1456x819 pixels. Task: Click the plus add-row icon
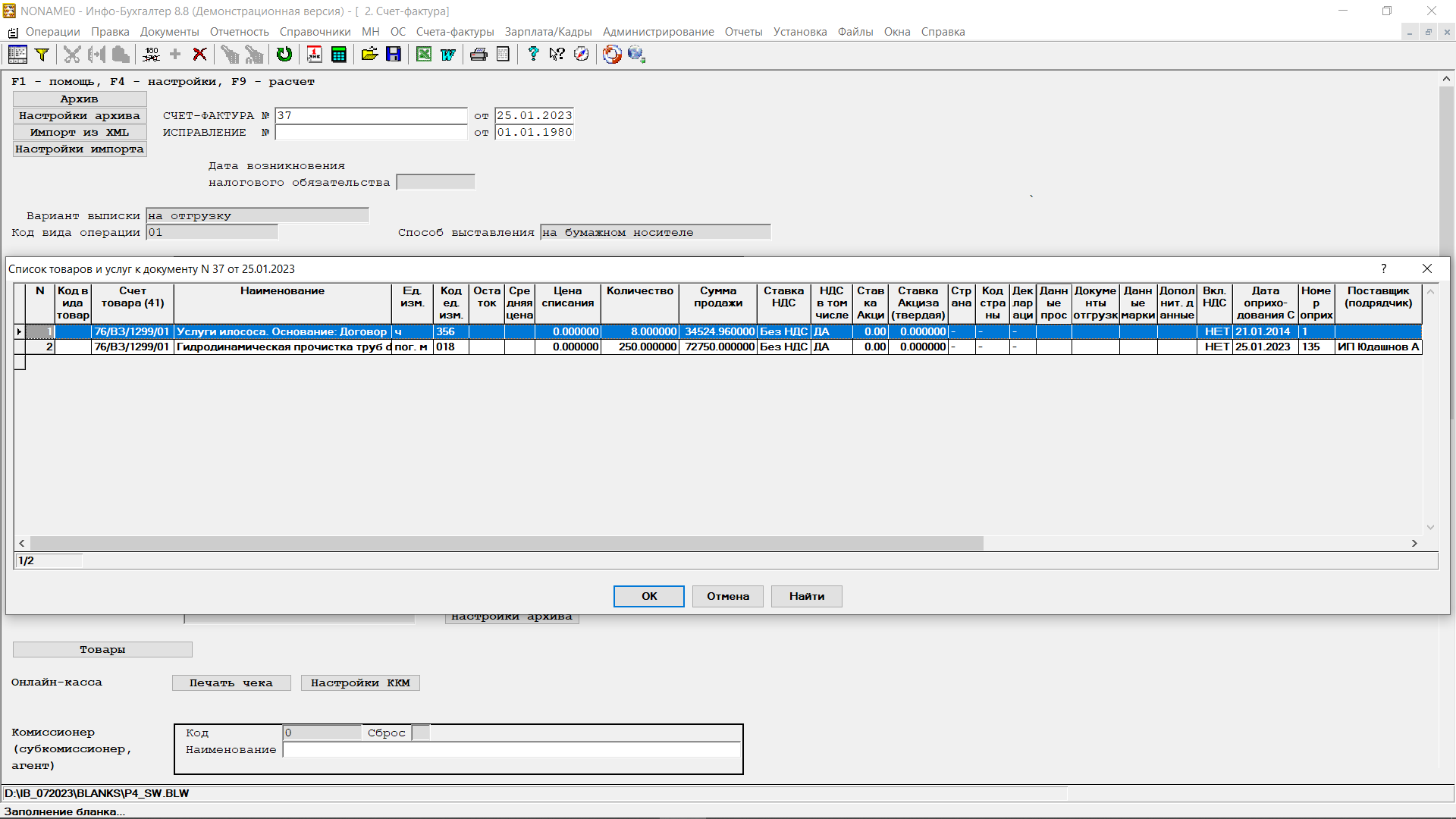coord(175,54)
